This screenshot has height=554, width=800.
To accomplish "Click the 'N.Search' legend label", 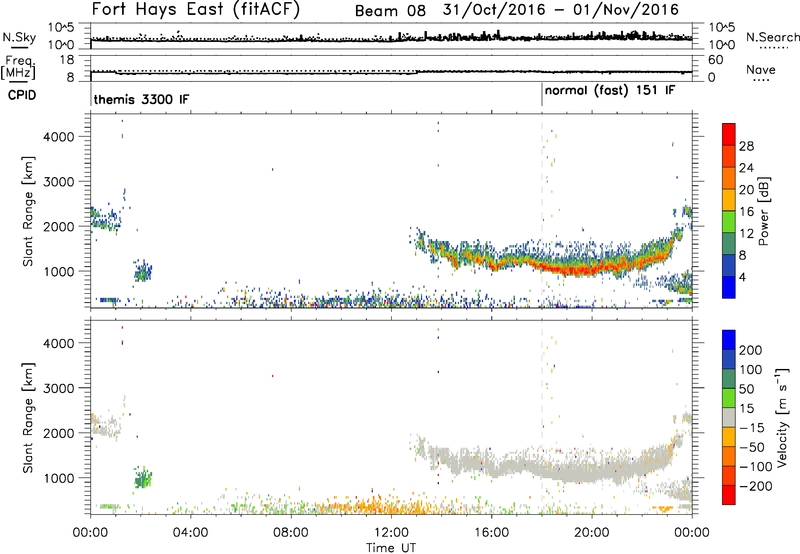I will (x=773, y=37).
